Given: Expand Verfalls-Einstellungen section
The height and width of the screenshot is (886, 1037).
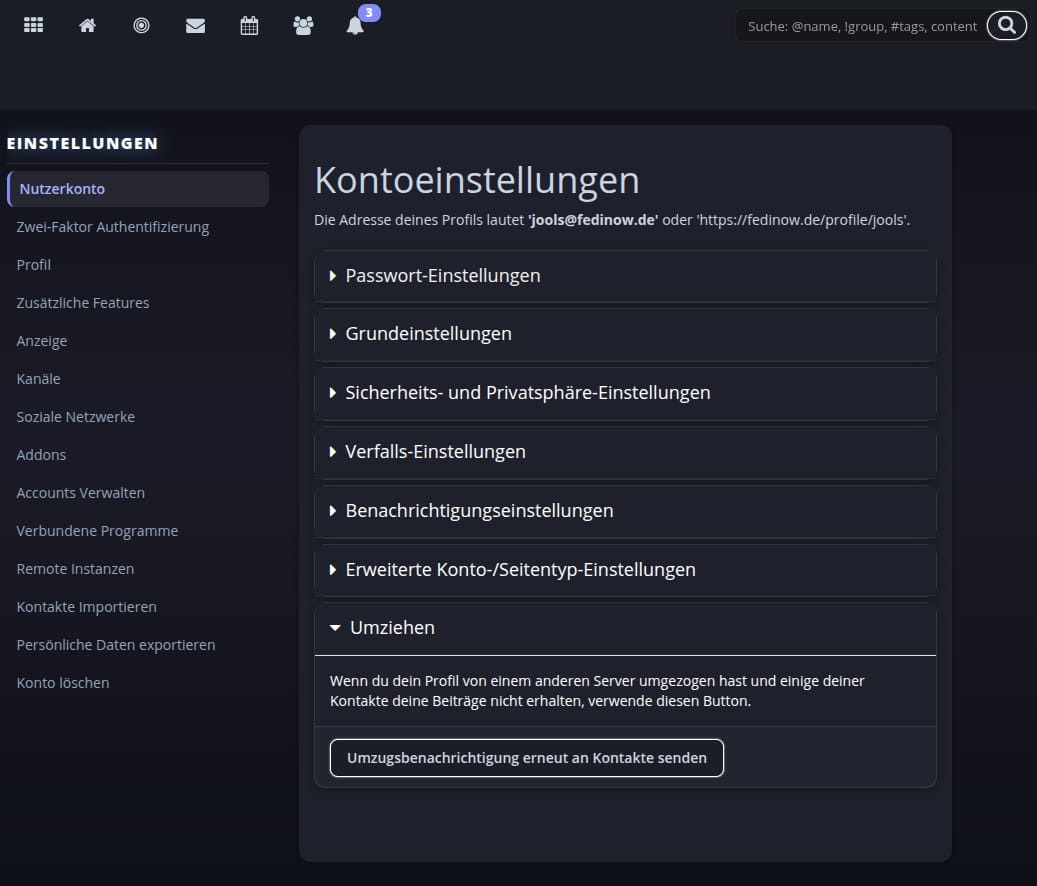Looking at the screenshot, I should 435,452.
